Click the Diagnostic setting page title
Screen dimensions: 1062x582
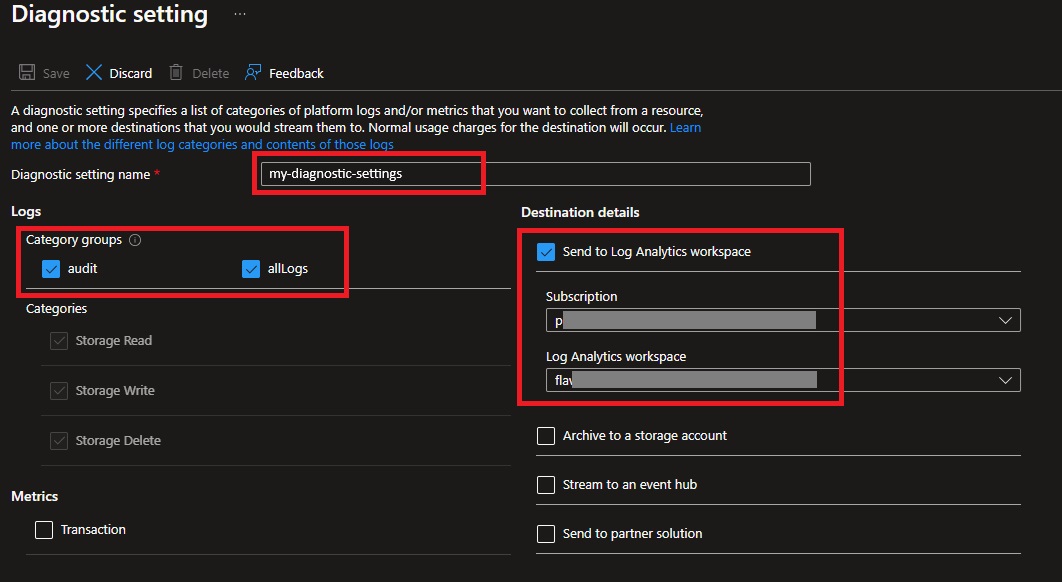click(110, 14)
